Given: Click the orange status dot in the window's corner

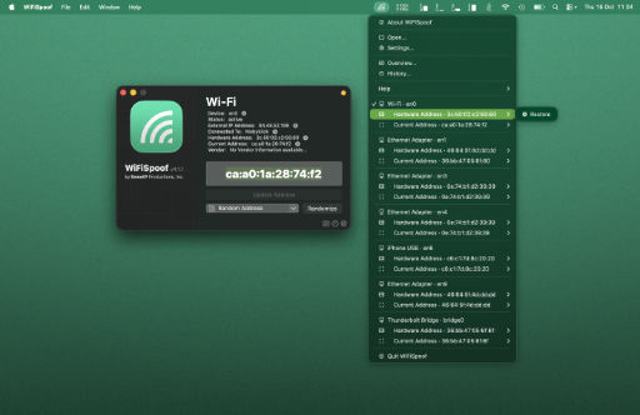Looking at the screenshot, I should point(343,93).
